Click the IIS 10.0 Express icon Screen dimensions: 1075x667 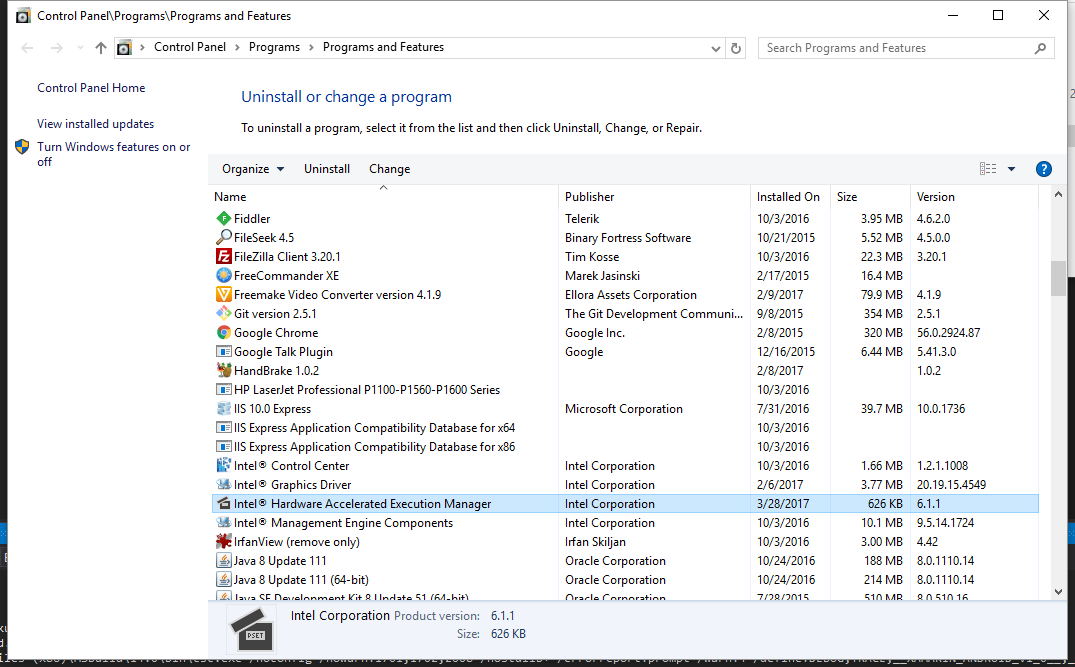(x=224, y=409)
